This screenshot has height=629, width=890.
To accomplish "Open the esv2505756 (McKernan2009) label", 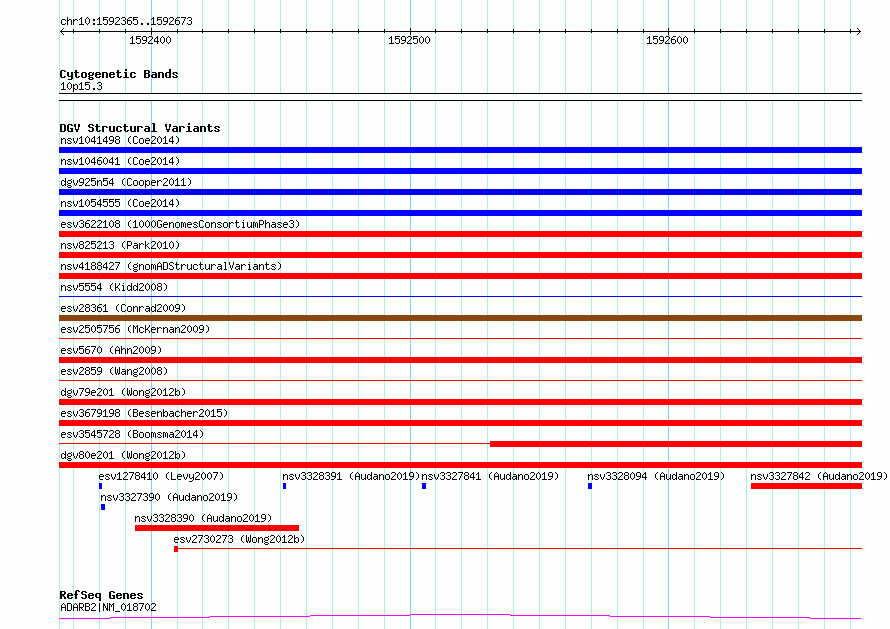I will (135, 329).
